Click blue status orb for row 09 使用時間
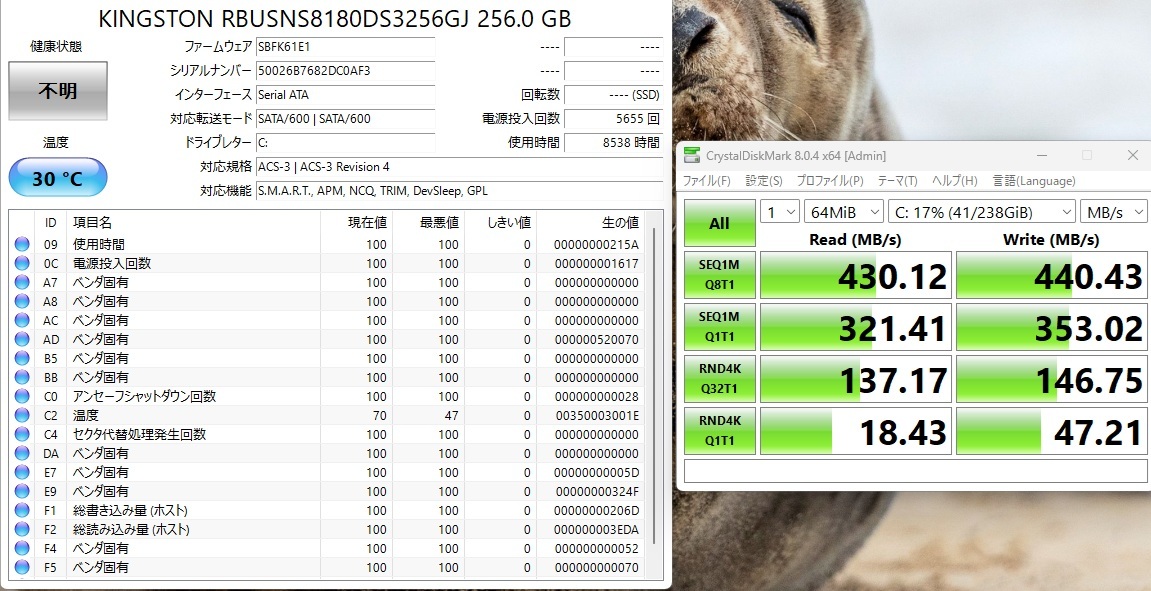Image resolution: width=1151 pixels, height=591 pixels. tap(21, 244)
